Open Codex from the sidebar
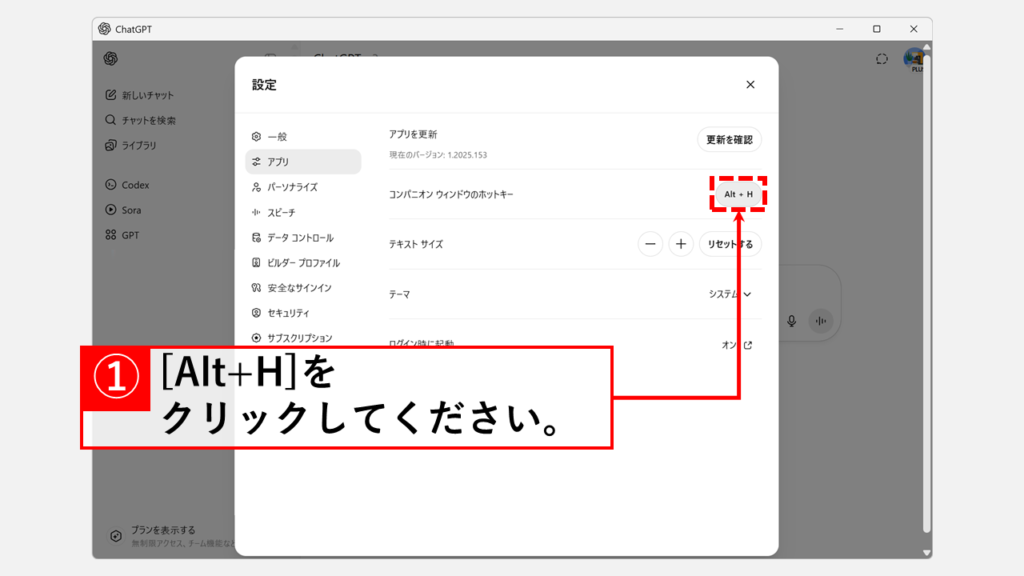The image size is (1024, 576). point(127,185)
